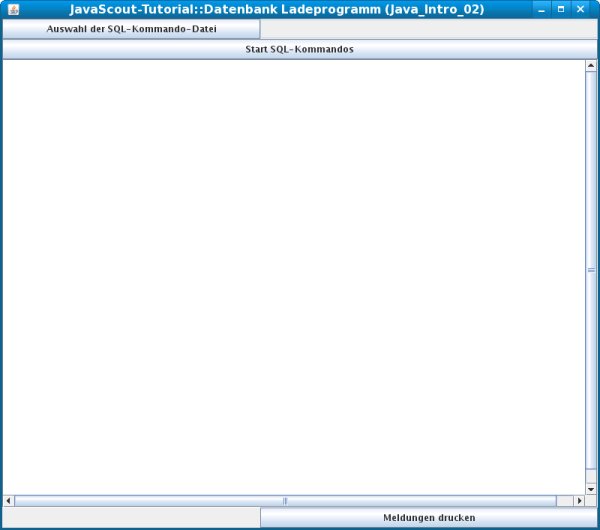This screenshot has width=600, height=530.
Task: Click the empty field beside the Auswahl button
Action: [428, 29]
